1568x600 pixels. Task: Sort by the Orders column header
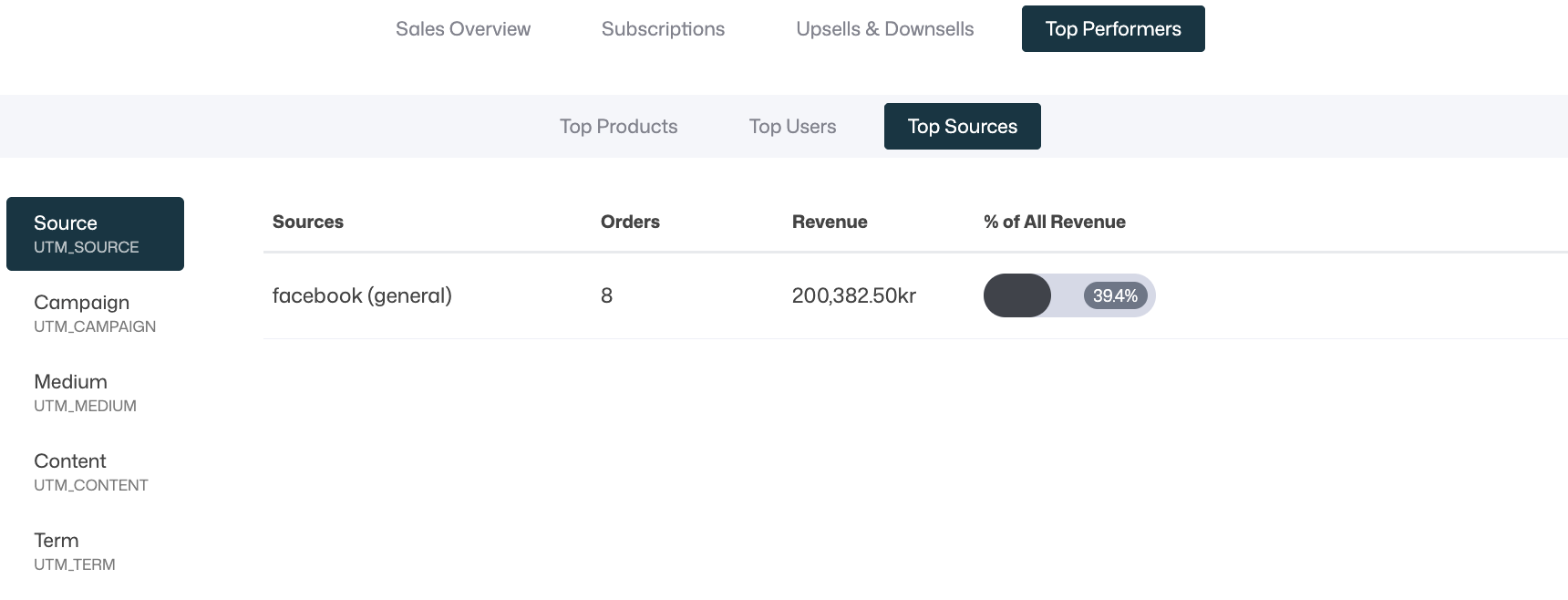630,222
